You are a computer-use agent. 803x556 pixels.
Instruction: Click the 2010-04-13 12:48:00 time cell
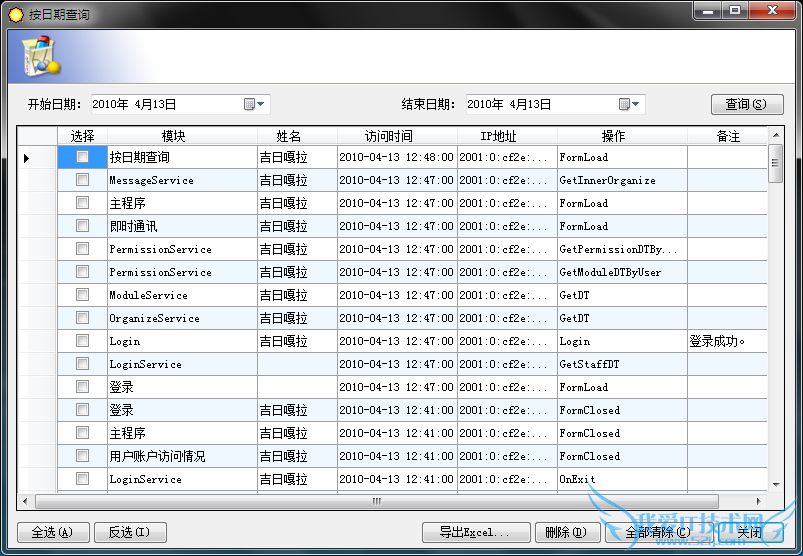tap(397, 157)
